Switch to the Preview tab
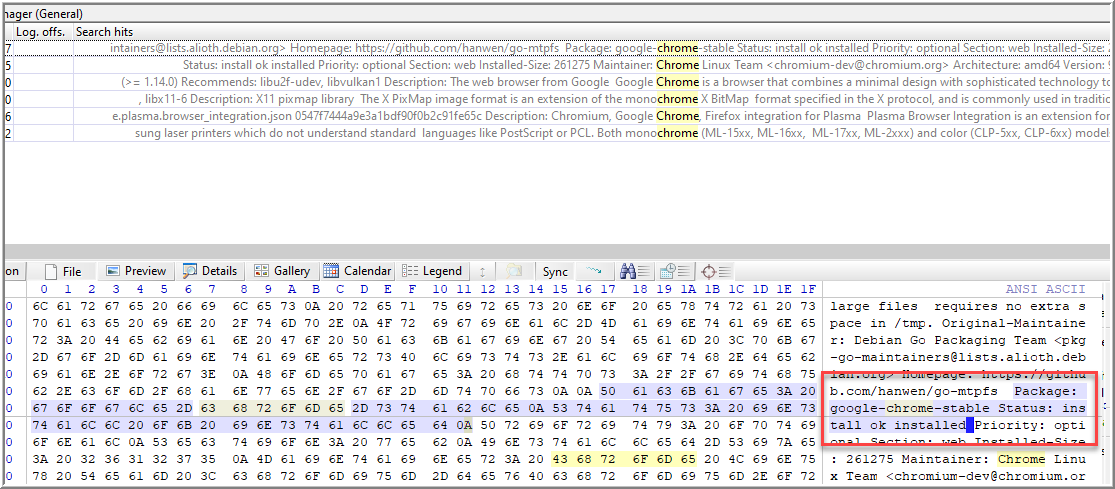This screenshot has width=1115, height=489. click(x=136, y=271)
